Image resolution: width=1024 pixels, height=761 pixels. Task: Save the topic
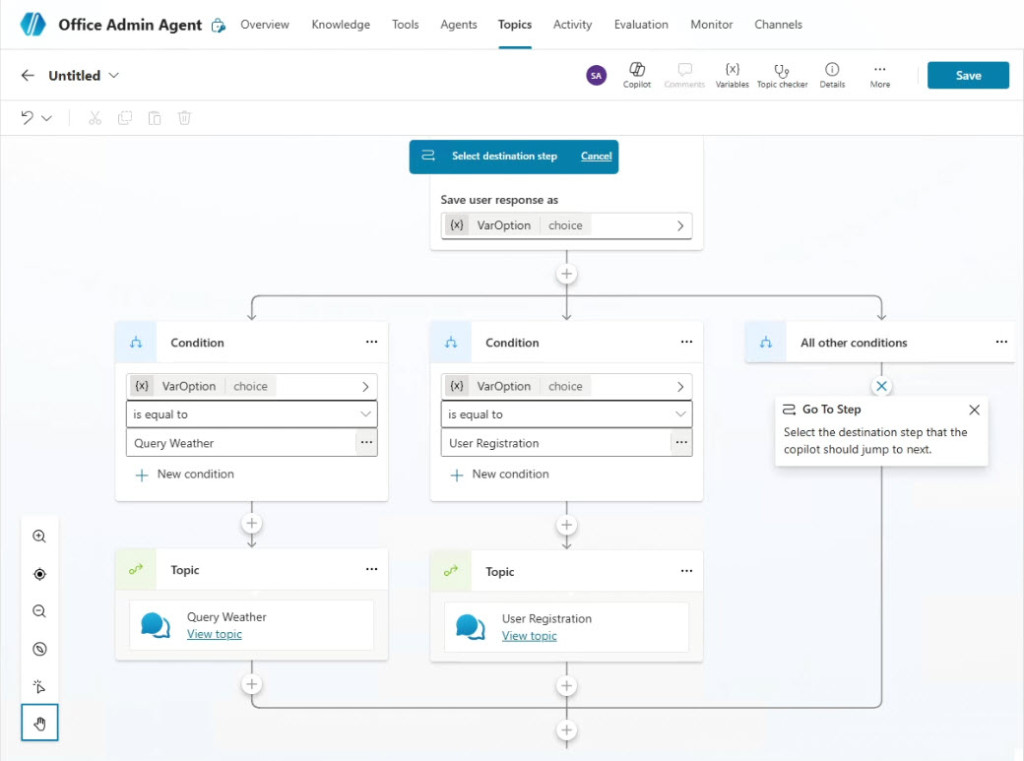pyautogui.click(x=968, y=75)
